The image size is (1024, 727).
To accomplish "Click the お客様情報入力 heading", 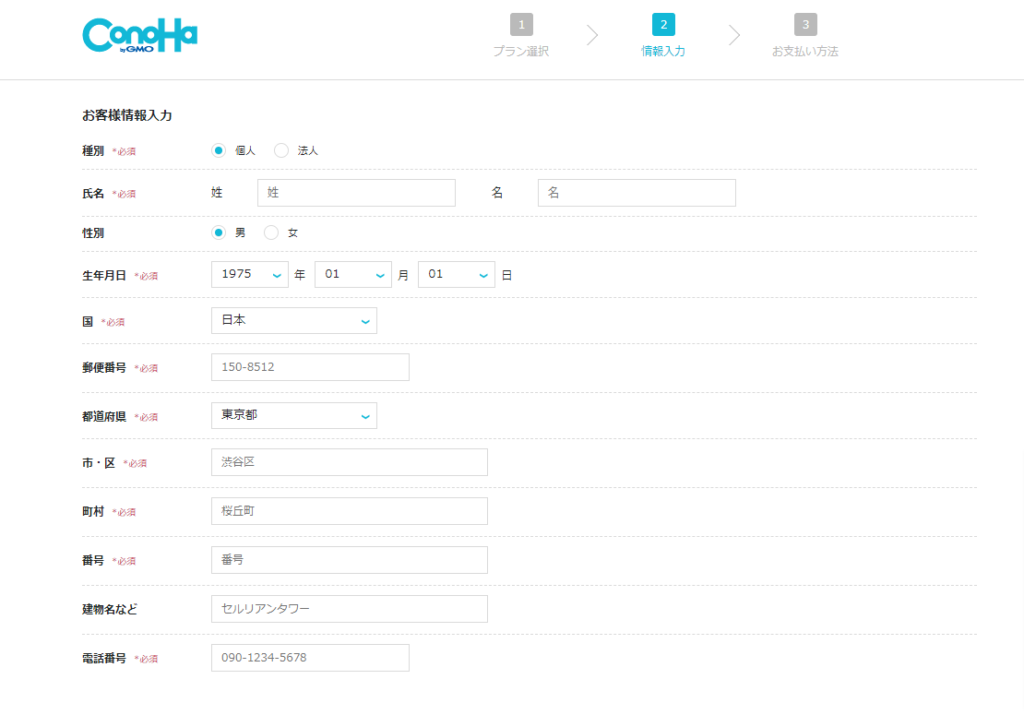I will click(x=127, y=116).
